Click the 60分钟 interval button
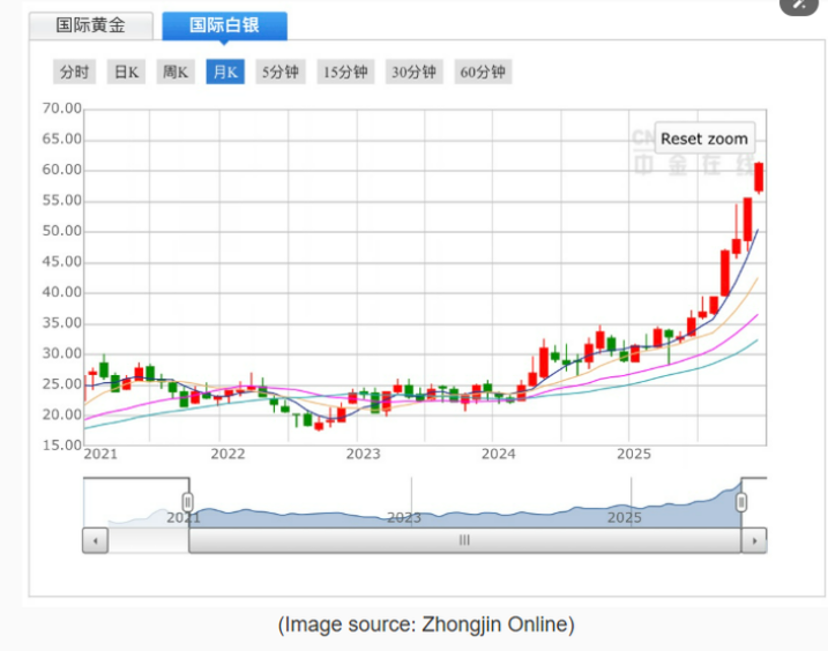 [483, 72]
